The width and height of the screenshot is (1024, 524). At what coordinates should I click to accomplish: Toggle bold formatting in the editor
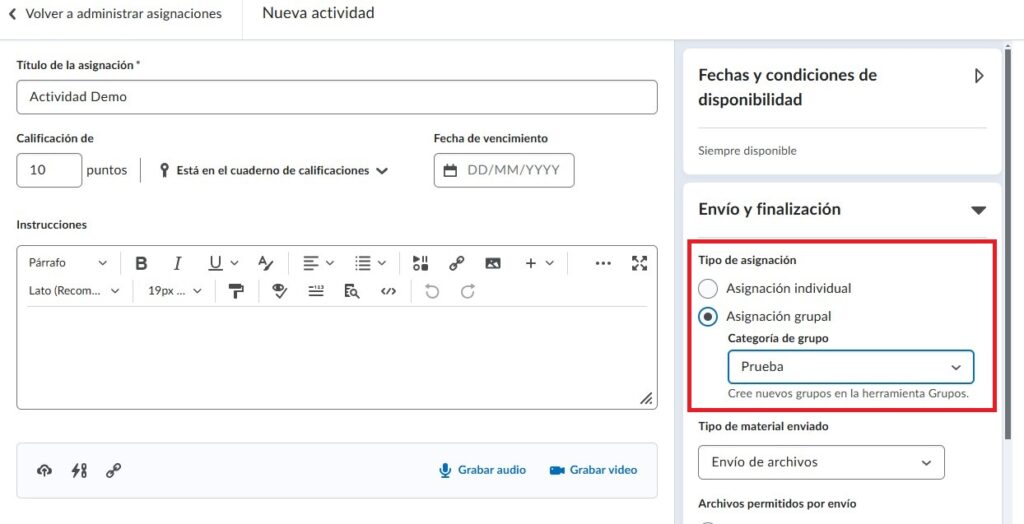tap(141, 263)
